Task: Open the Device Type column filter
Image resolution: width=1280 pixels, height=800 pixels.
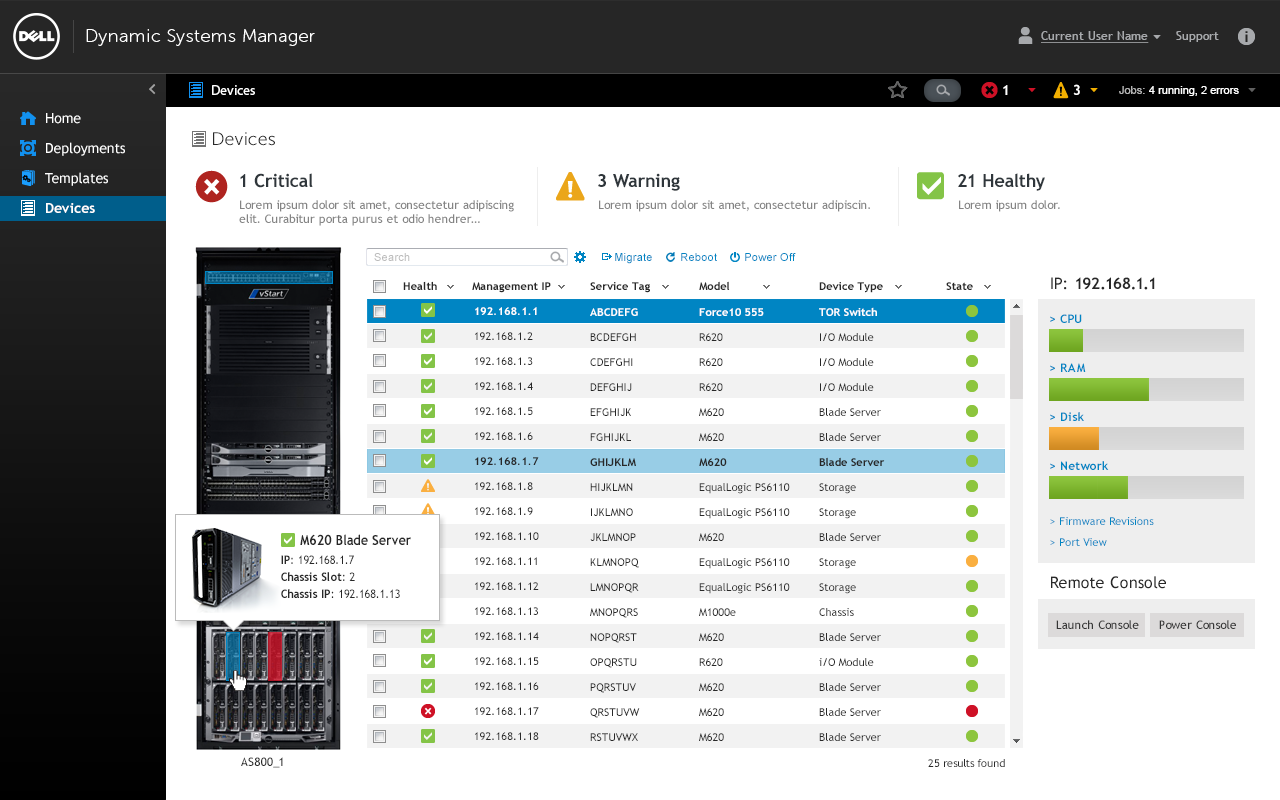Action: click(x=898, y=286)
